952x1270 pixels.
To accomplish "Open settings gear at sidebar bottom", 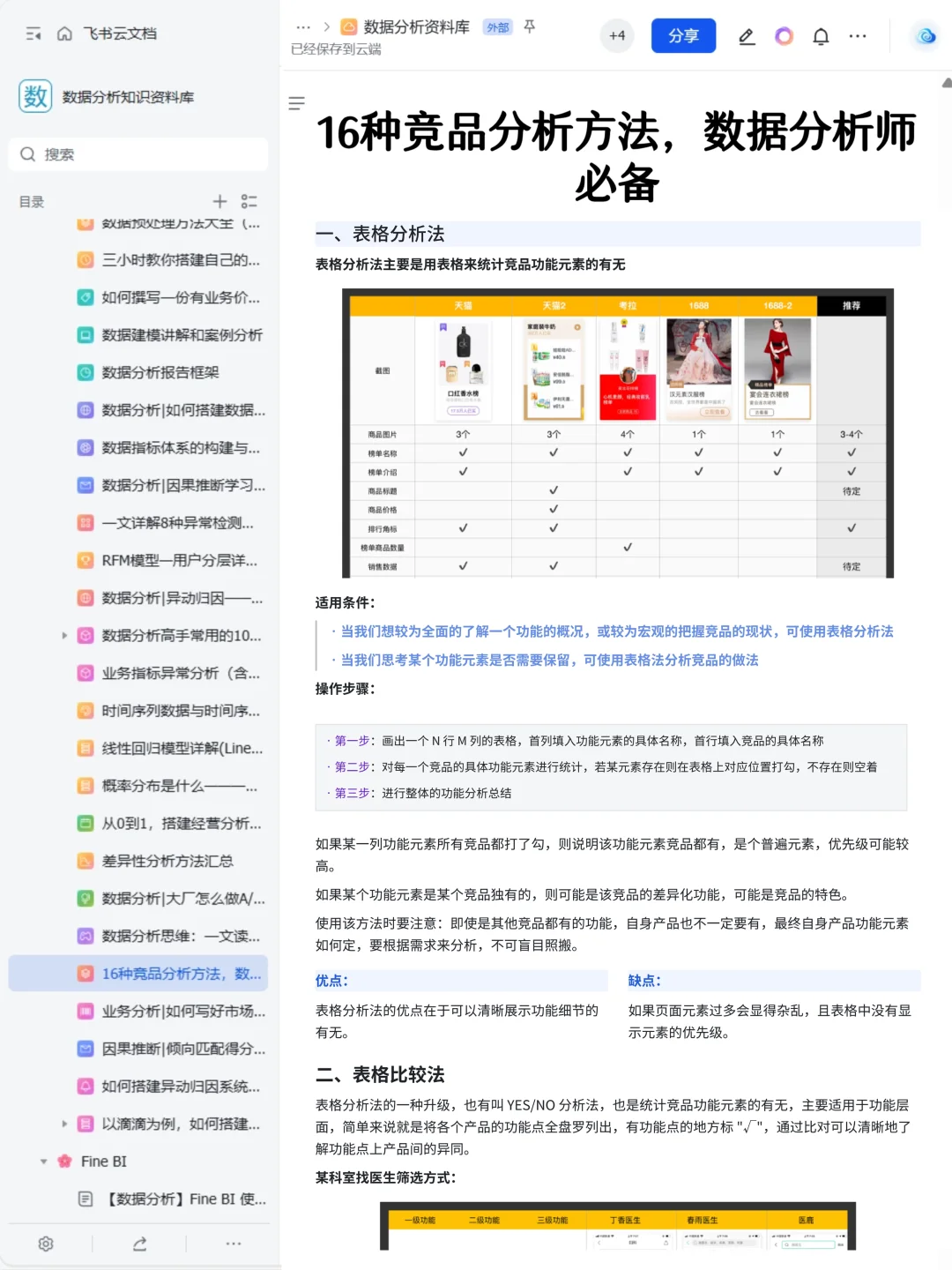I will tap(46, 1244).
